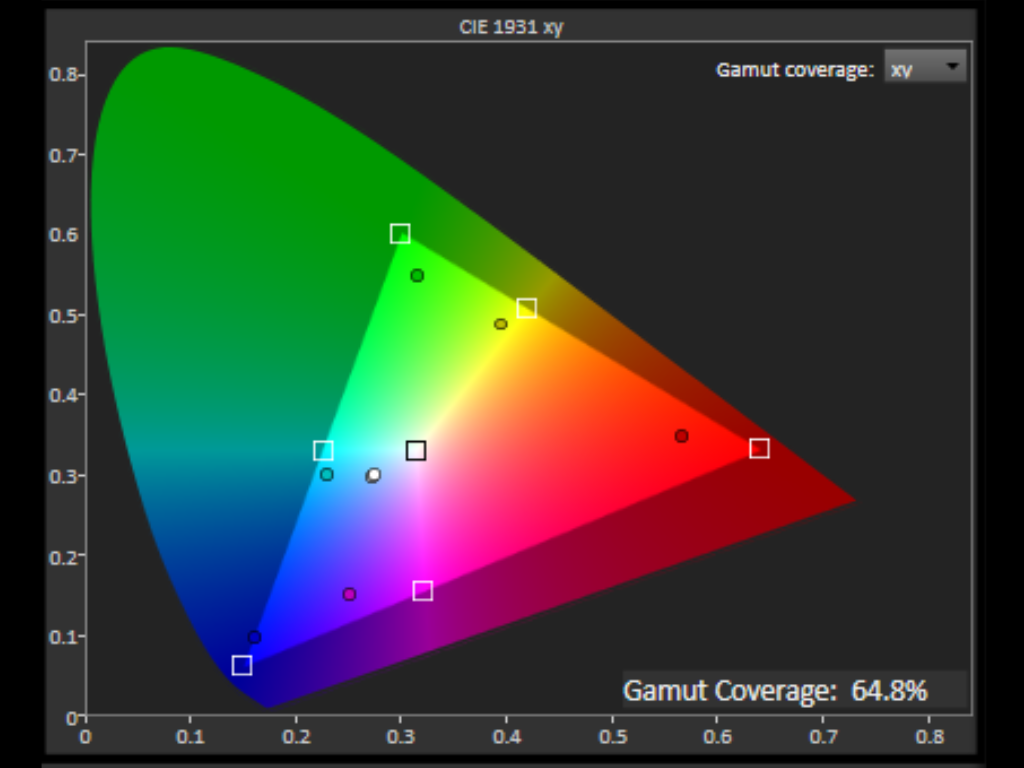Image resolution: width=1024 pixels, height=768 pixels.
Task: Click the "Gamut coverage:" label text
Action: 794,70
